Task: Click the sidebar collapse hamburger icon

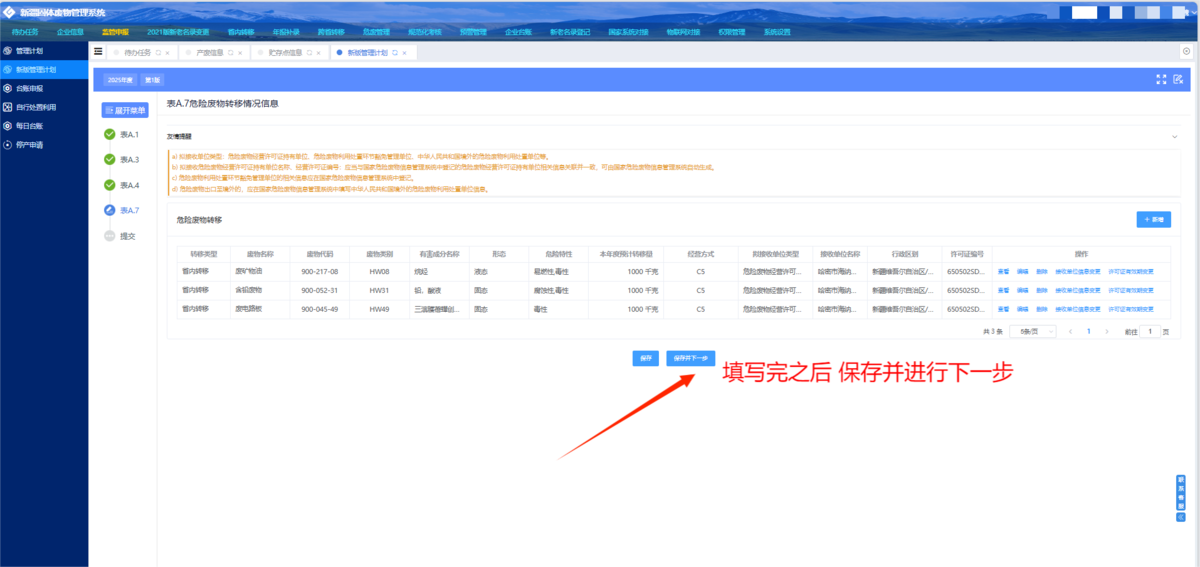Action: pos(98,51)
